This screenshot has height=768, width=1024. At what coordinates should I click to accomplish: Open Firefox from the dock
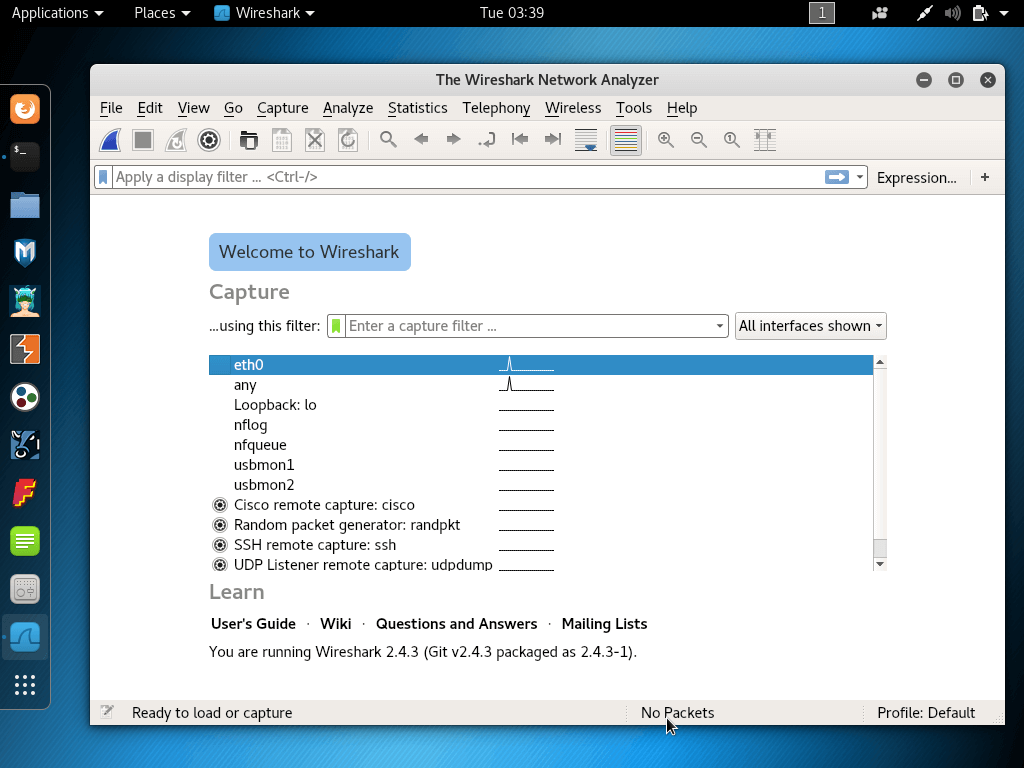(x=25, y=108)
